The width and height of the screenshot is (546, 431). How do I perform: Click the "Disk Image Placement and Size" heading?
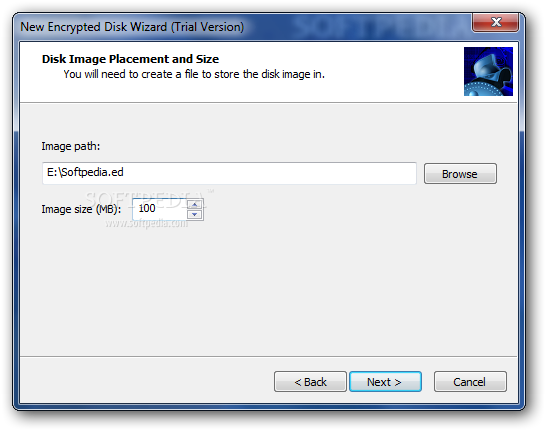(x=130, y=59)
